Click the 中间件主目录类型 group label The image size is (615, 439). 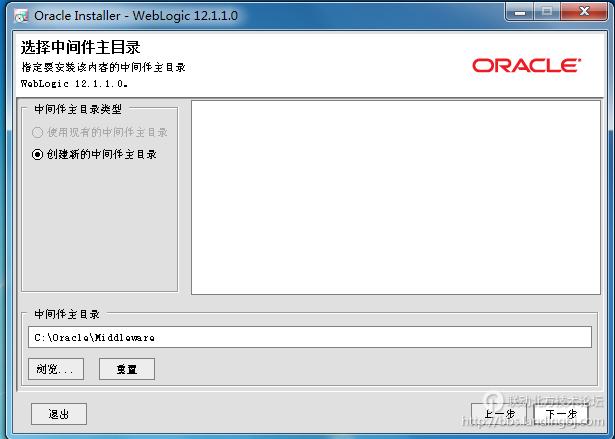coord(78,109)
